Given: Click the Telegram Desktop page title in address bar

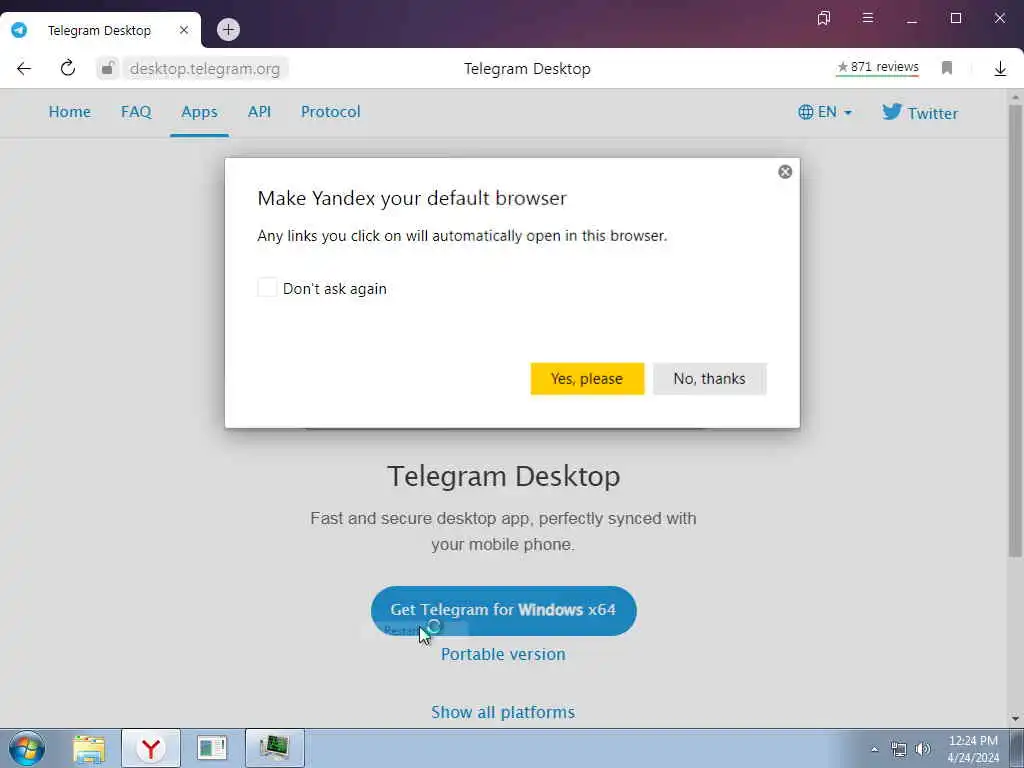Looking at the screenshot, I should click(x=527, y=69).
